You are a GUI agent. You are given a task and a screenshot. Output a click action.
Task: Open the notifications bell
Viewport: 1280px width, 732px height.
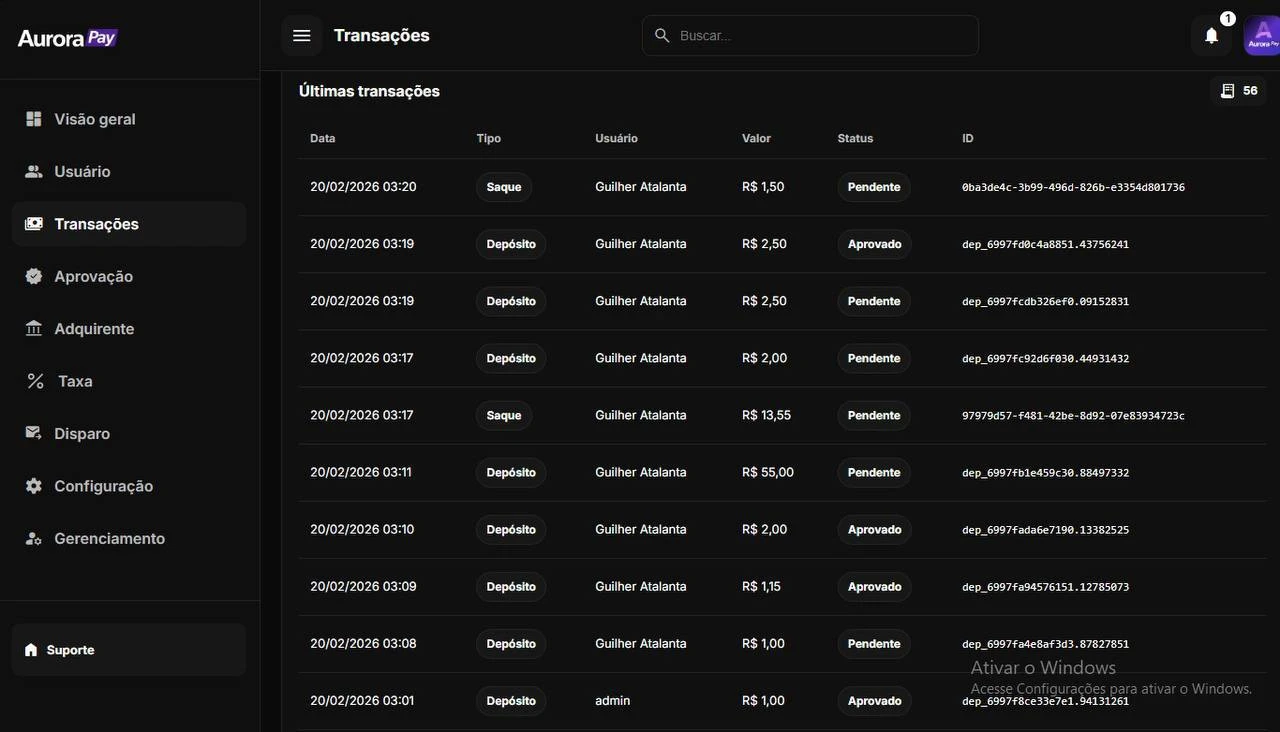point(1211,36)
